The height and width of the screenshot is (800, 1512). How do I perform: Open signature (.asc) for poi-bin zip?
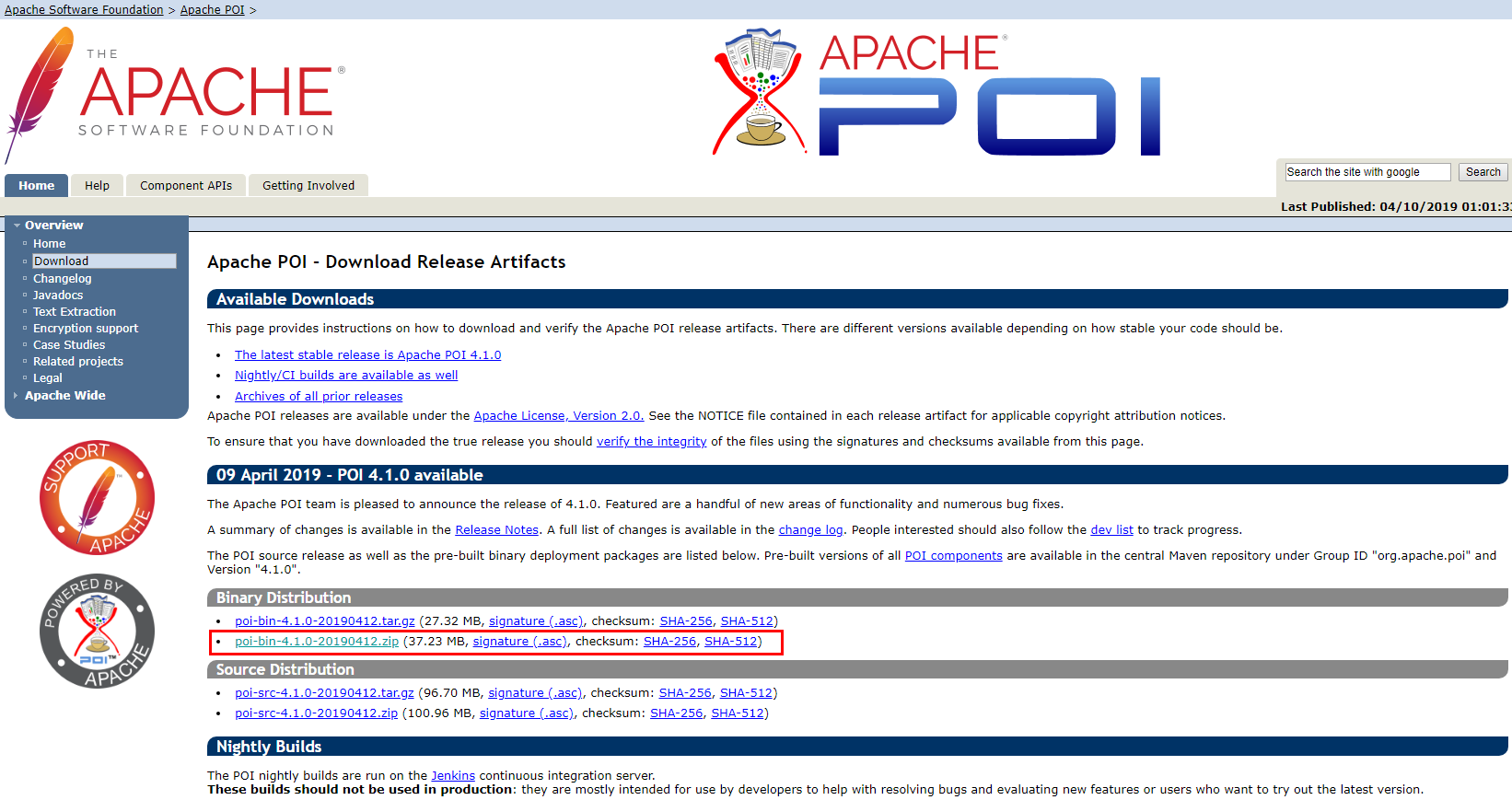click(x=520, y=642)
